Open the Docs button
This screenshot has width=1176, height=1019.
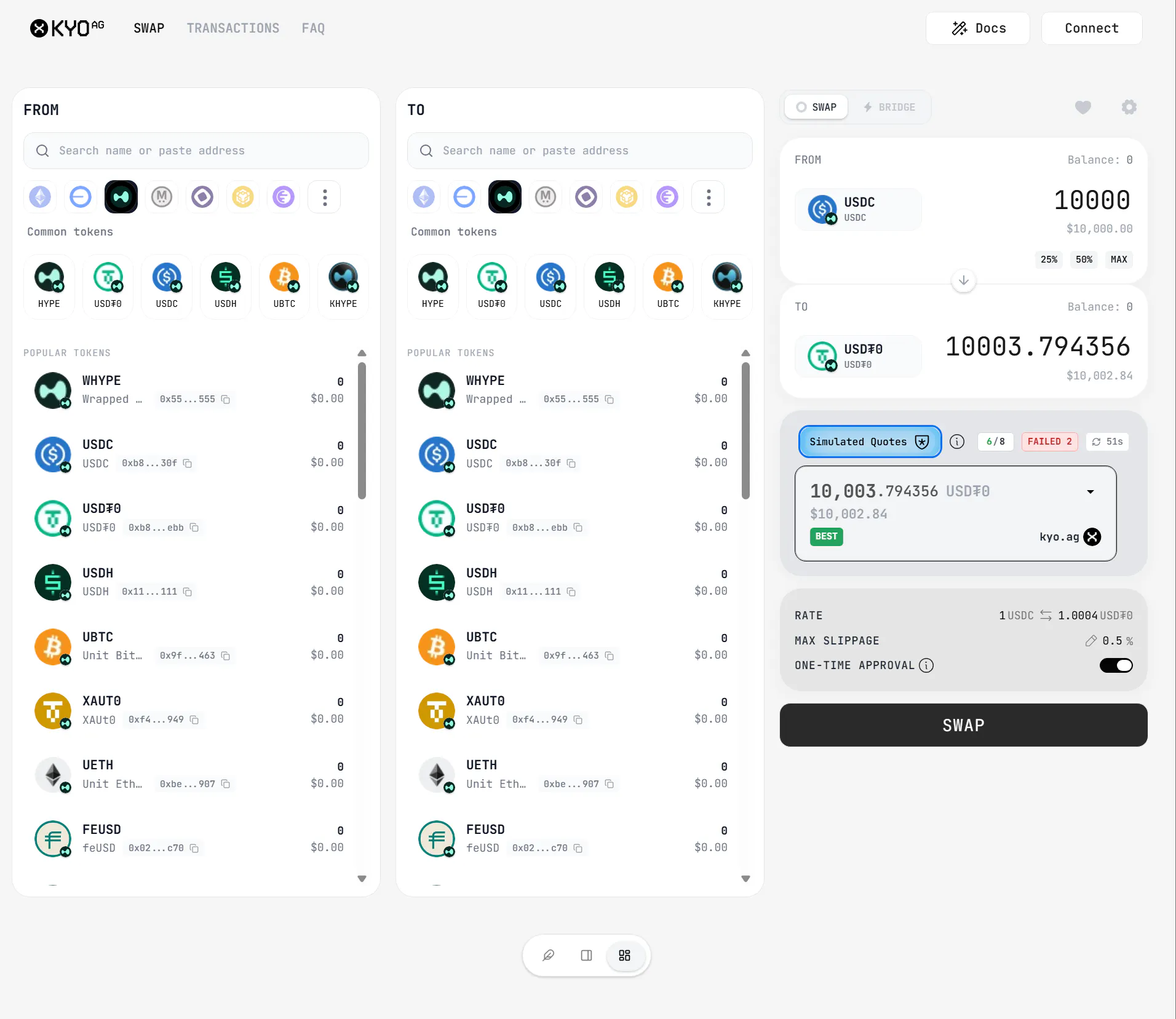tap(977, 28)
